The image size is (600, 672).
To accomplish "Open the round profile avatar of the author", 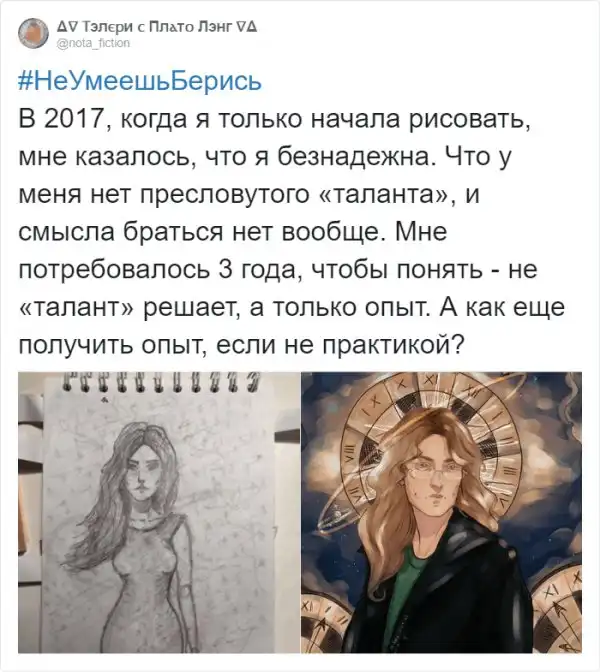I will pos(33,33).
